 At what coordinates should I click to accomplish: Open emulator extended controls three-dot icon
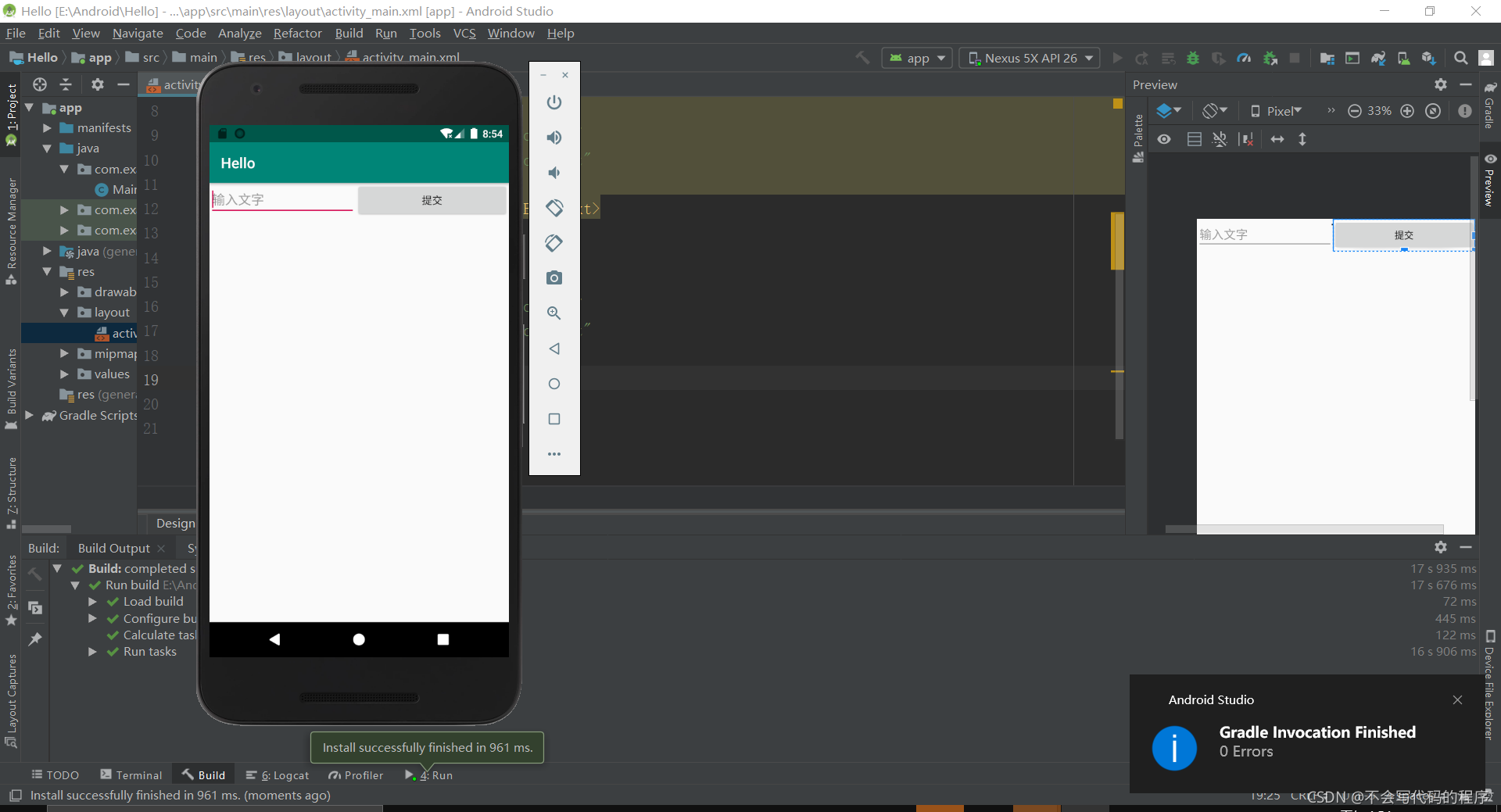[x=554, y=454]
